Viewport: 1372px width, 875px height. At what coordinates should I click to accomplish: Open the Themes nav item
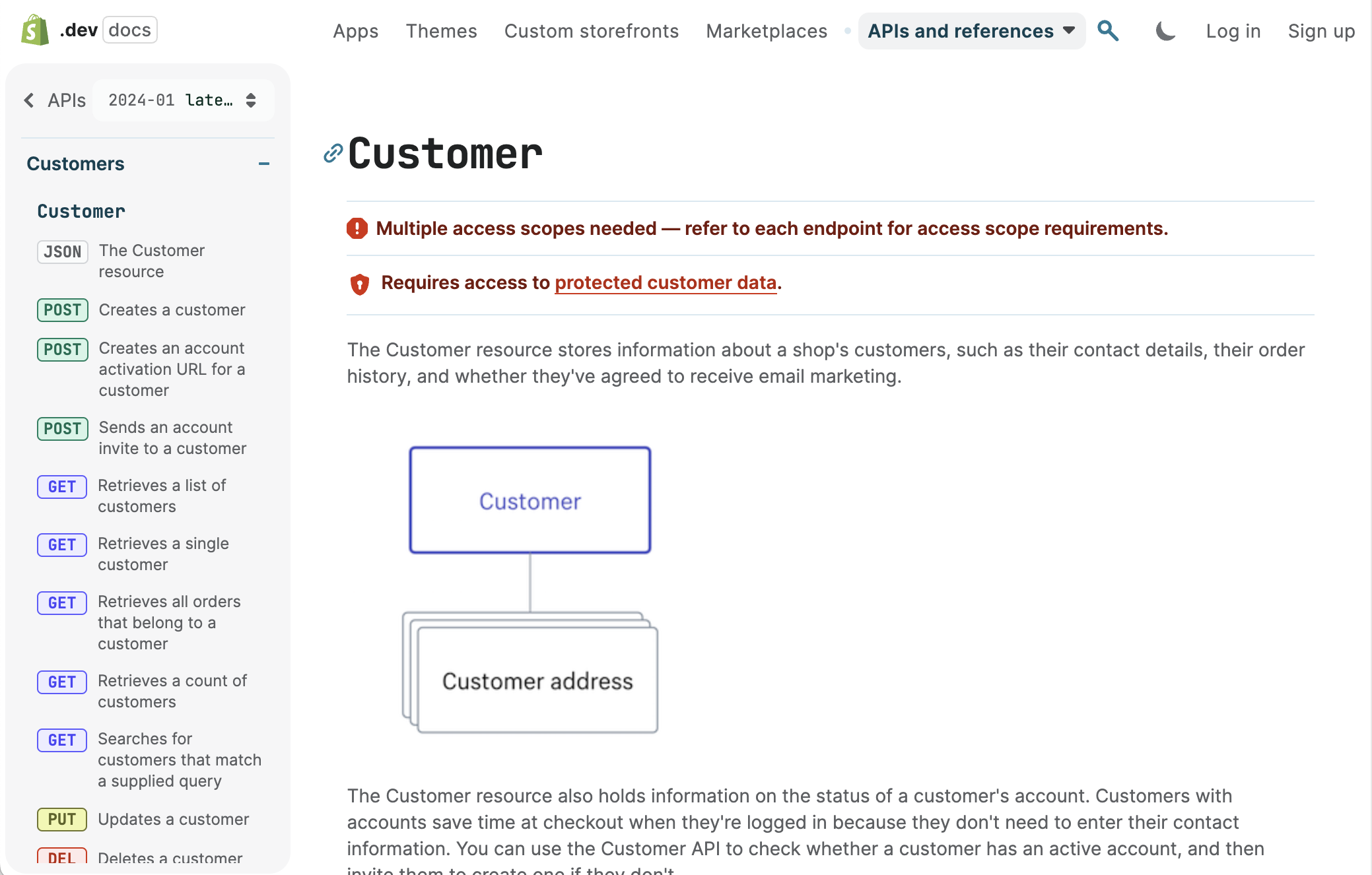point(441,31)
